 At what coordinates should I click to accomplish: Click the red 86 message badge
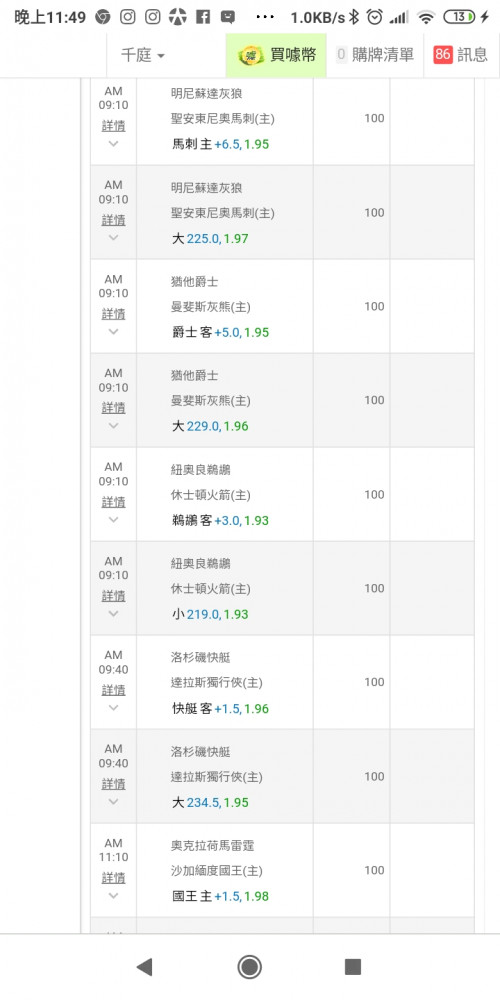443,55
